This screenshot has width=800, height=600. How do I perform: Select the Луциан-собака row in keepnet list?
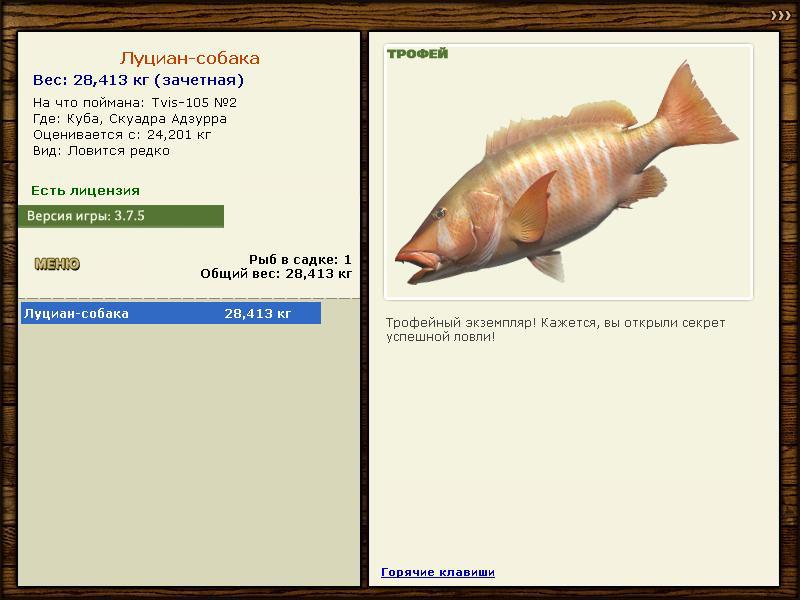171,313
